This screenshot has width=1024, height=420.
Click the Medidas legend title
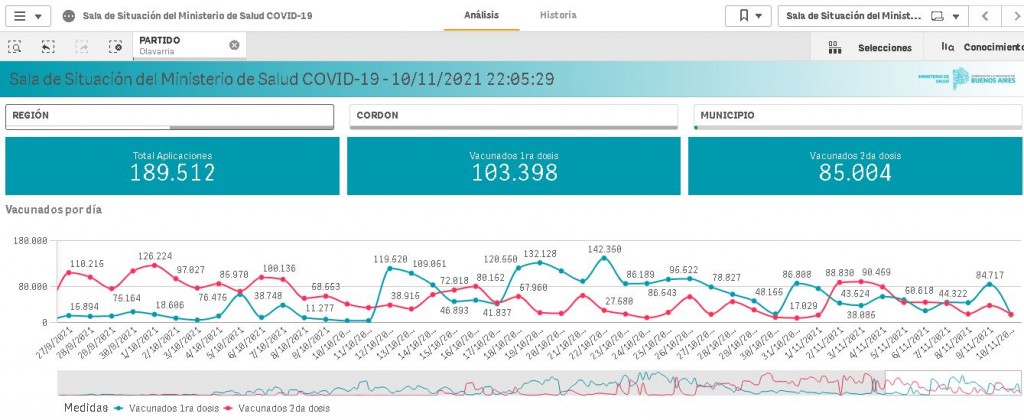click(86, 408)
